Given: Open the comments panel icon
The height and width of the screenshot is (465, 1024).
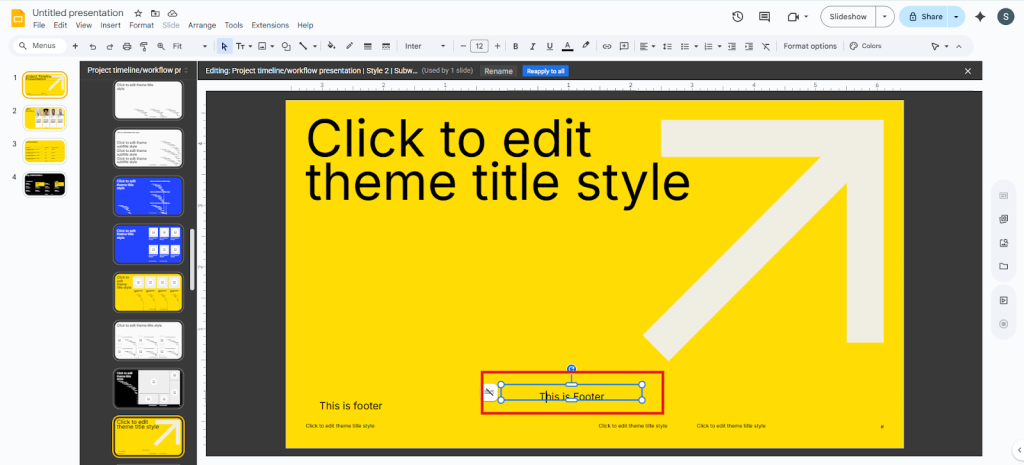Looking at the screenshot, I should [x=765, y=17].
